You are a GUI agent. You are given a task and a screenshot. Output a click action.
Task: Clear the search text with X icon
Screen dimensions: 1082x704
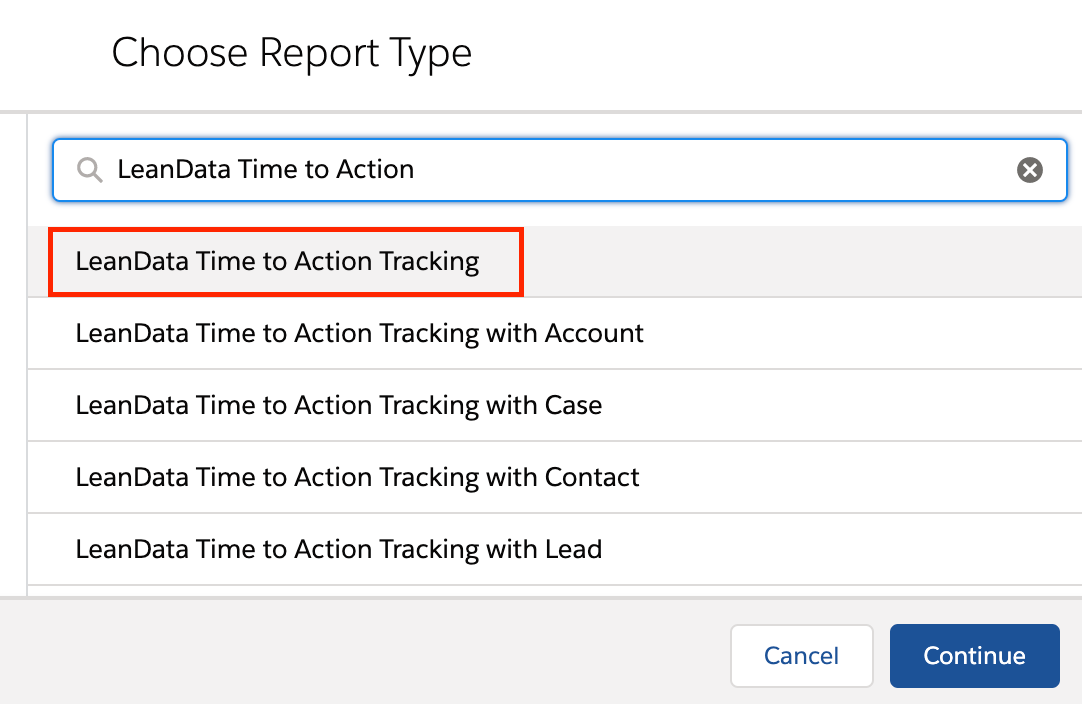pyautogui.click(x=1029, y=170)
